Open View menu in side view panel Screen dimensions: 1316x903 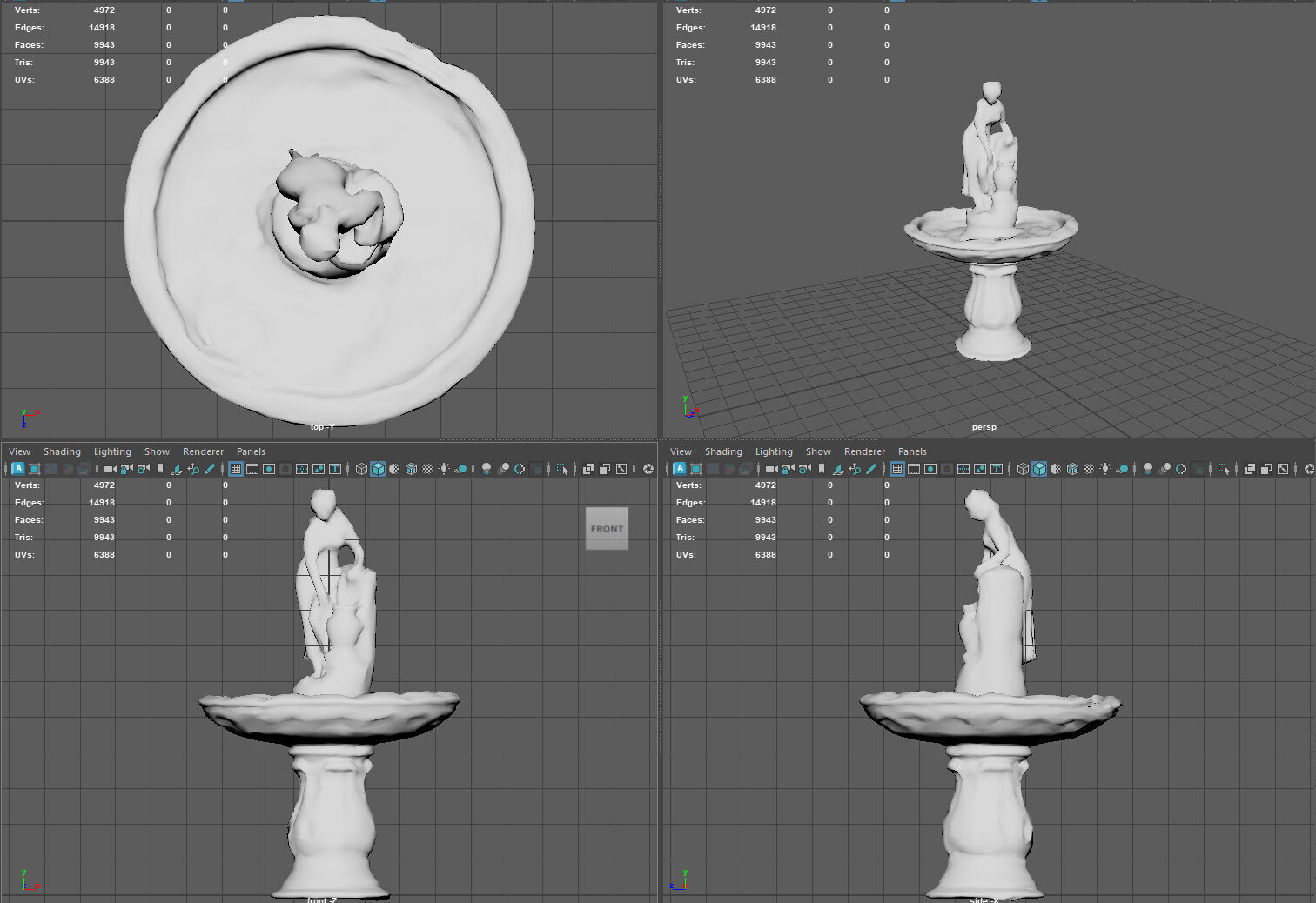pos(681,451)
